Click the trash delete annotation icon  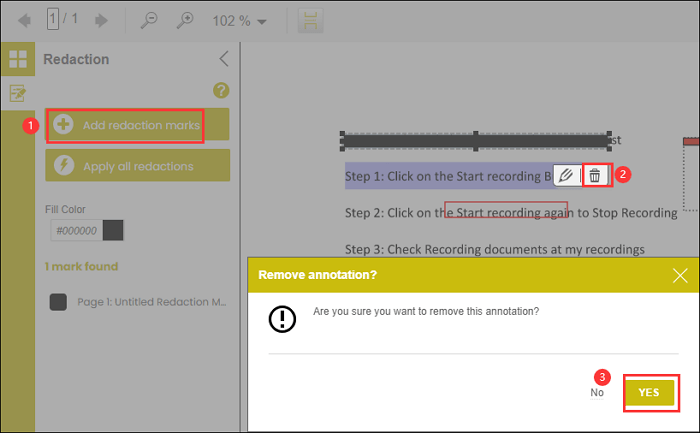[x=595, y=175]
